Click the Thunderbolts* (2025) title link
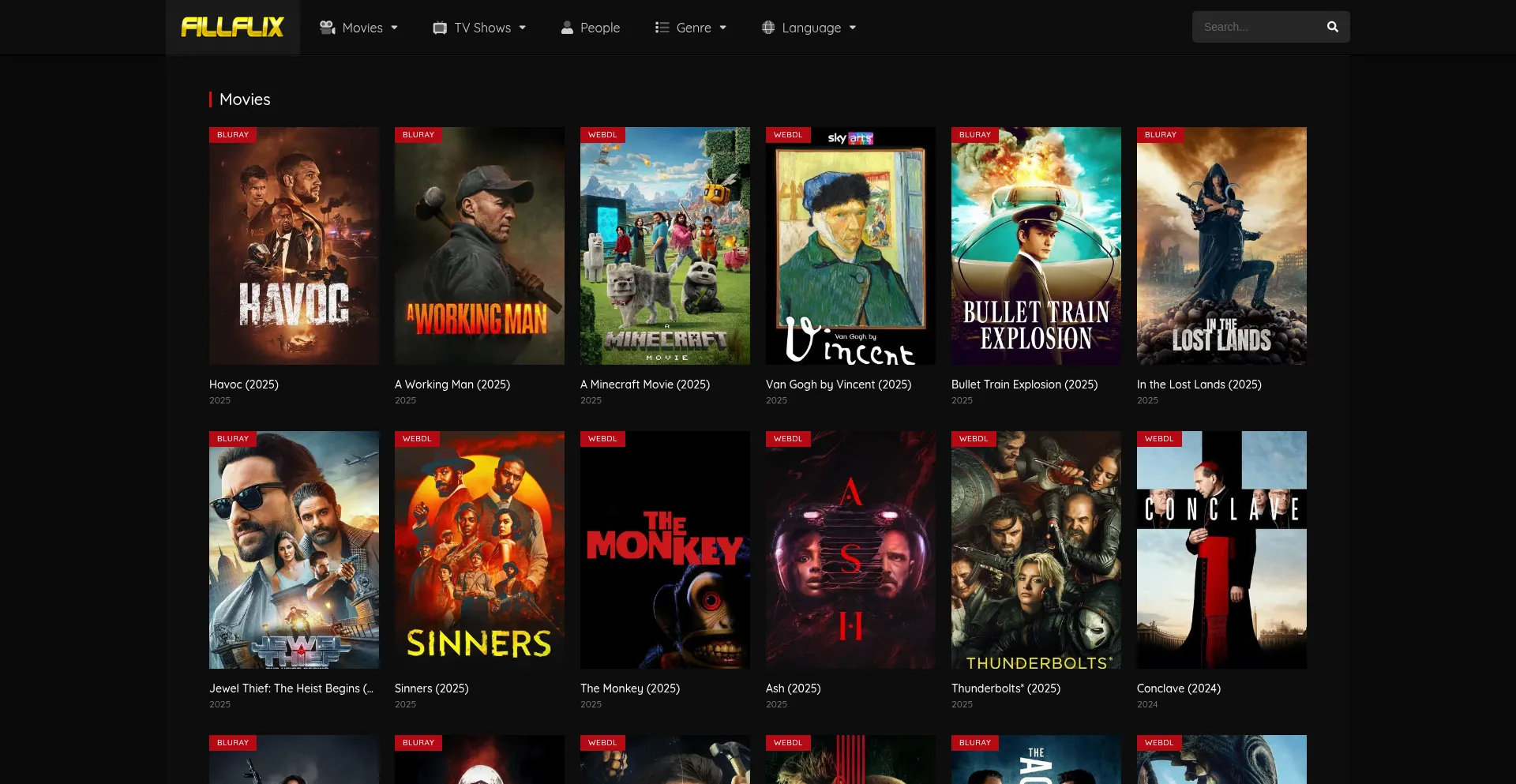 1005,688
